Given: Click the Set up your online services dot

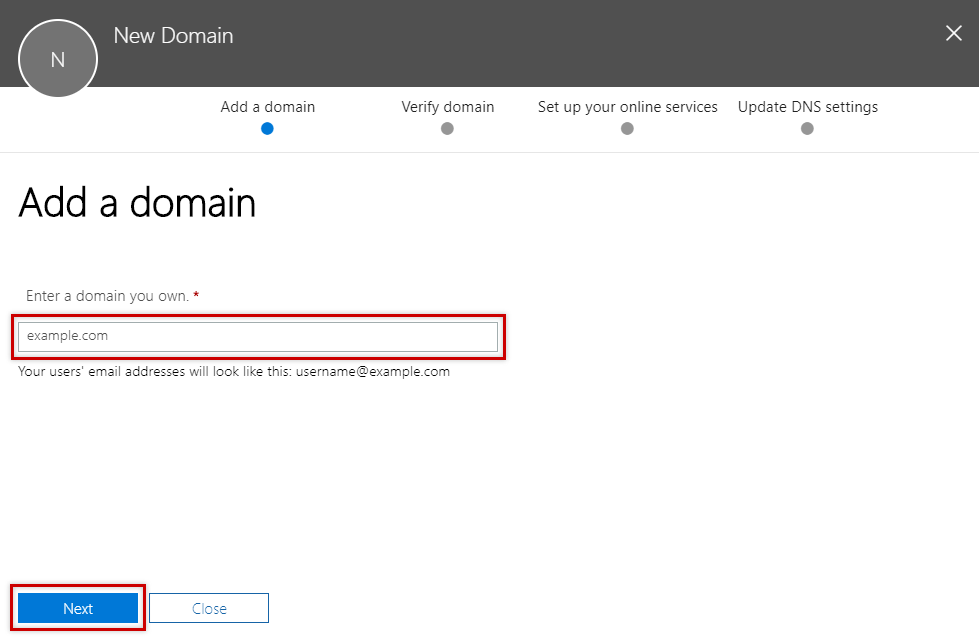Looking at the screenshot, I should pyautogui.click(x=627, y=128).
